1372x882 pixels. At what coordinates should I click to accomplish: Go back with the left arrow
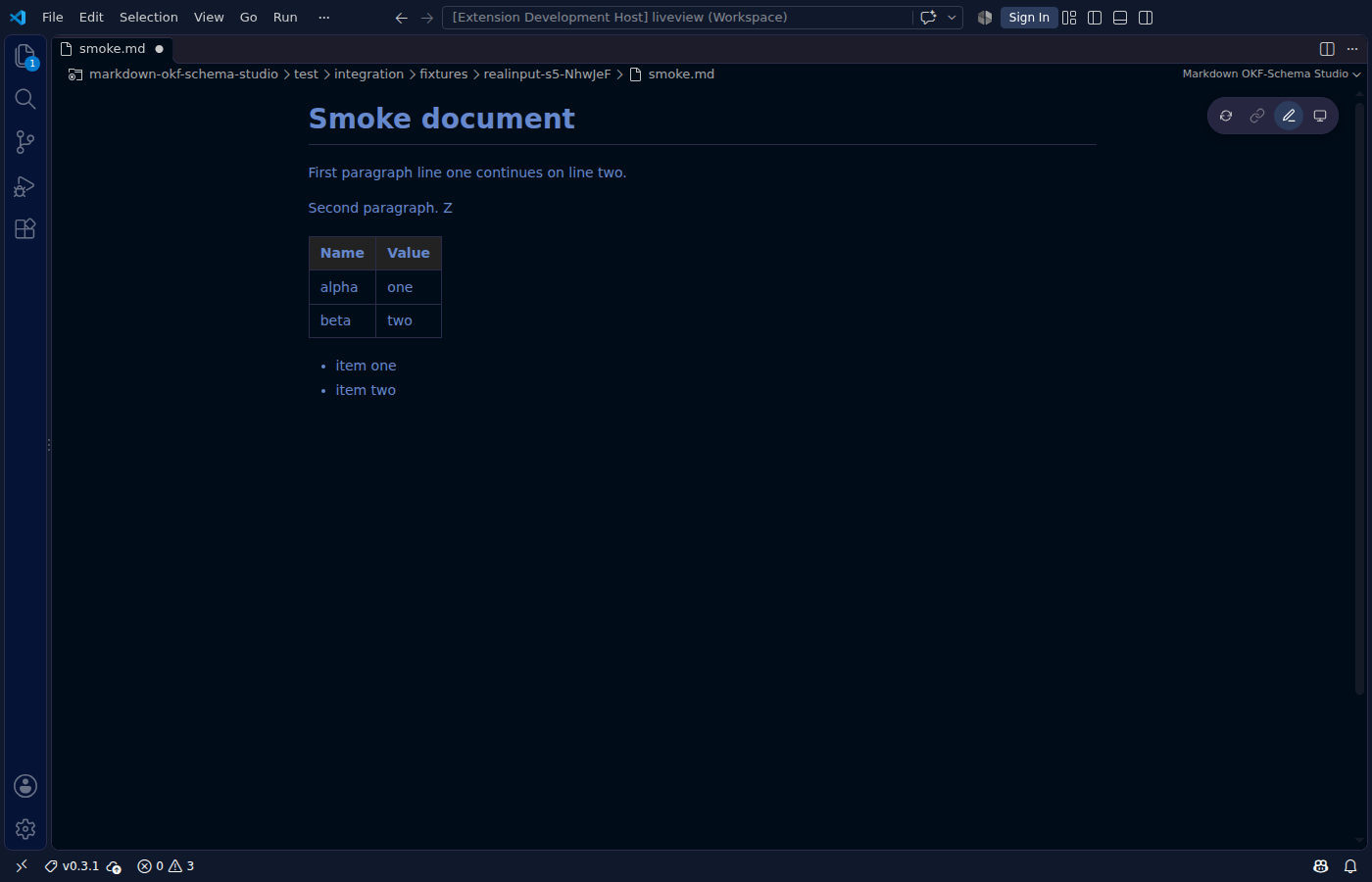pyautogui.click(x=402, y=18)
